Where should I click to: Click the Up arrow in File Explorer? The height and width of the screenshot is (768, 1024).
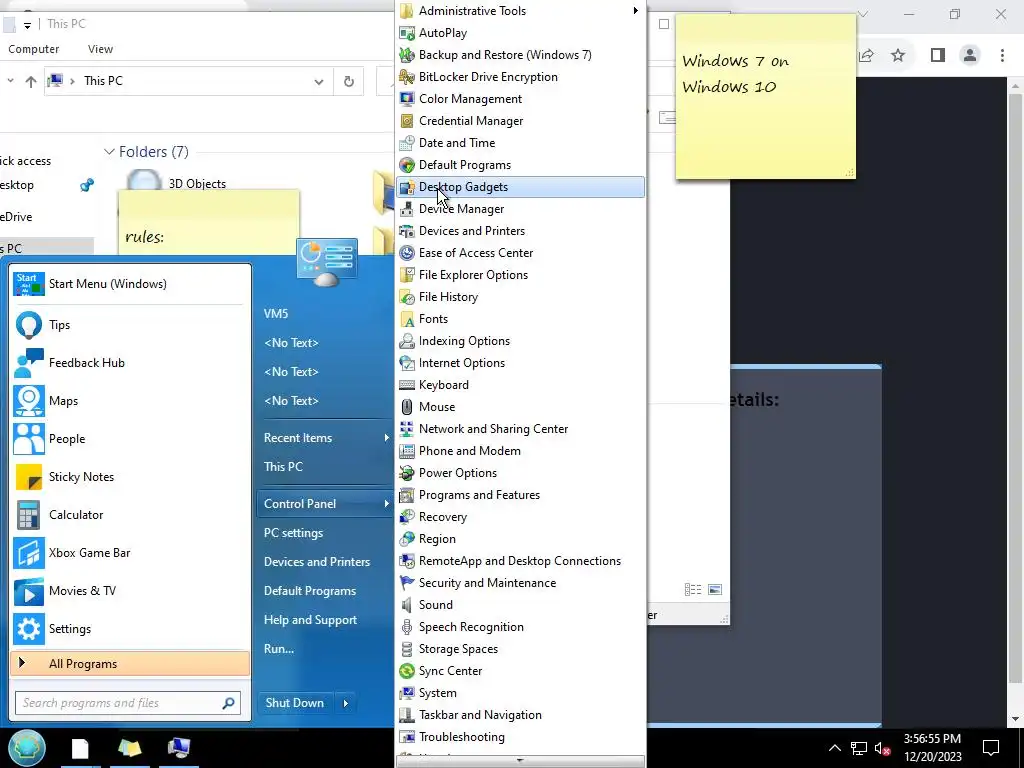pyautogui.click(x=31, y=82)
